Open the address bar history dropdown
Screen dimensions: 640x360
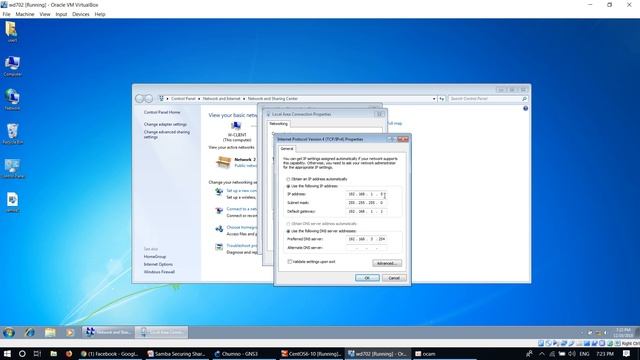pos(434,99)
